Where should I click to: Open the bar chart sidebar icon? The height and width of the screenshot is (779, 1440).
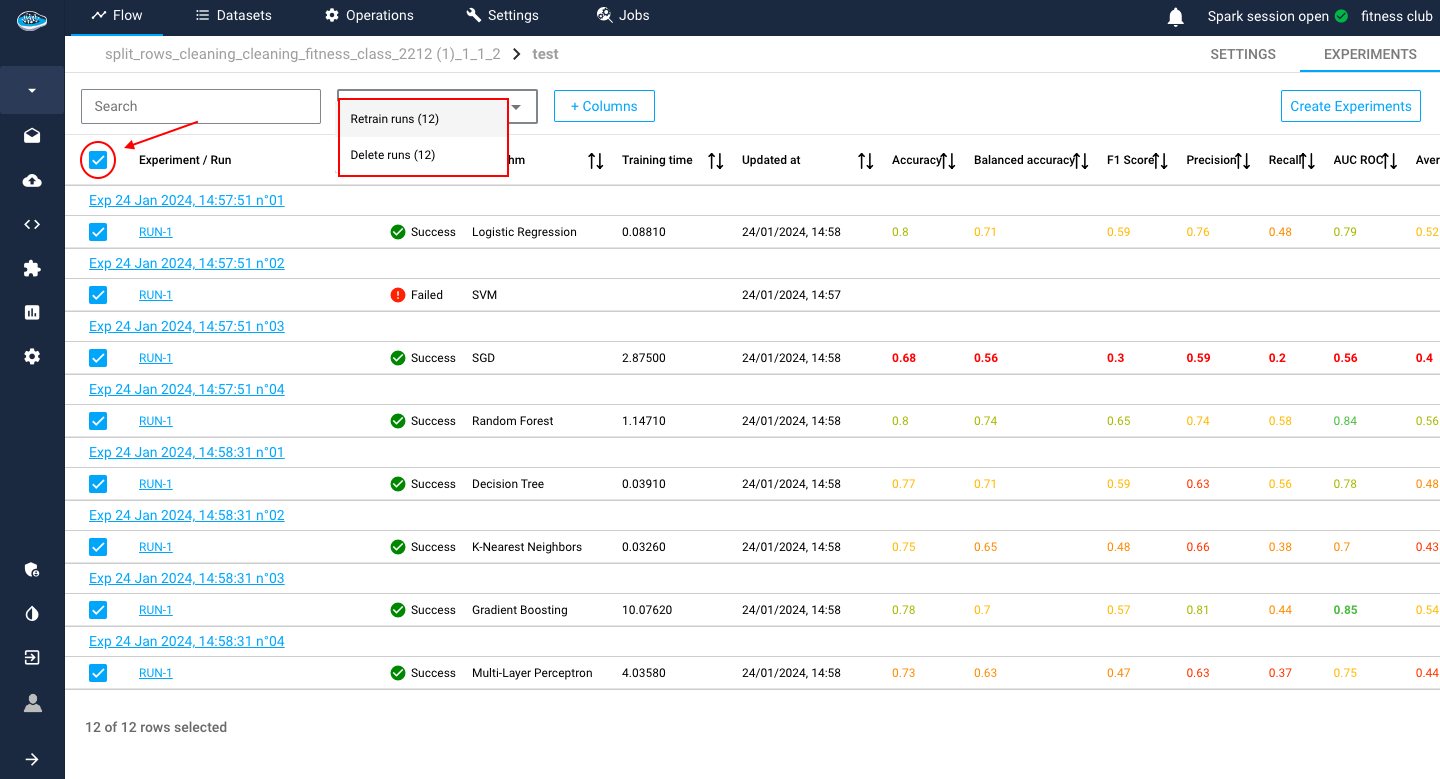pos(32,312)
